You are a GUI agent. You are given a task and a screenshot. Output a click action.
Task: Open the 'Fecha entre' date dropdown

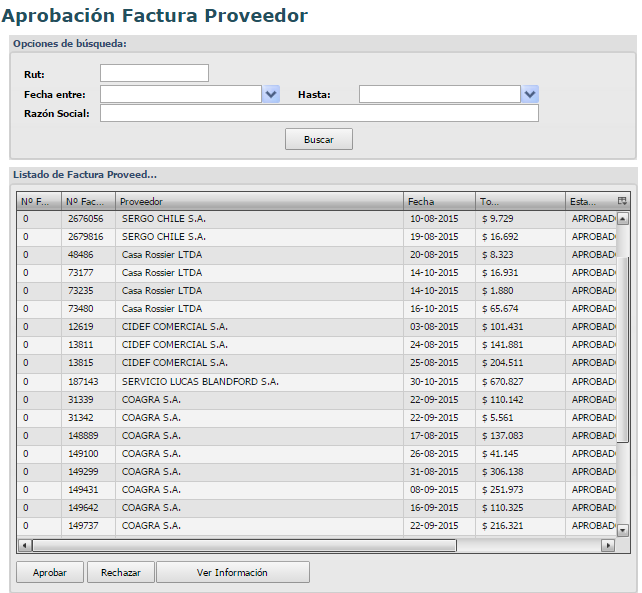coord(271,94)
